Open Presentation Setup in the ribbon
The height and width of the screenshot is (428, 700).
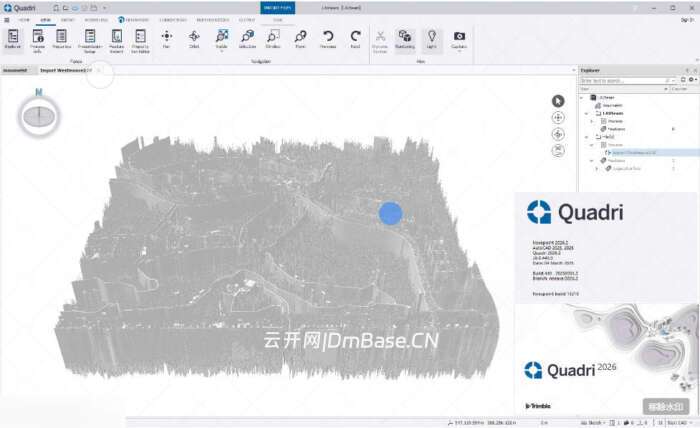[x=90, y=41]
